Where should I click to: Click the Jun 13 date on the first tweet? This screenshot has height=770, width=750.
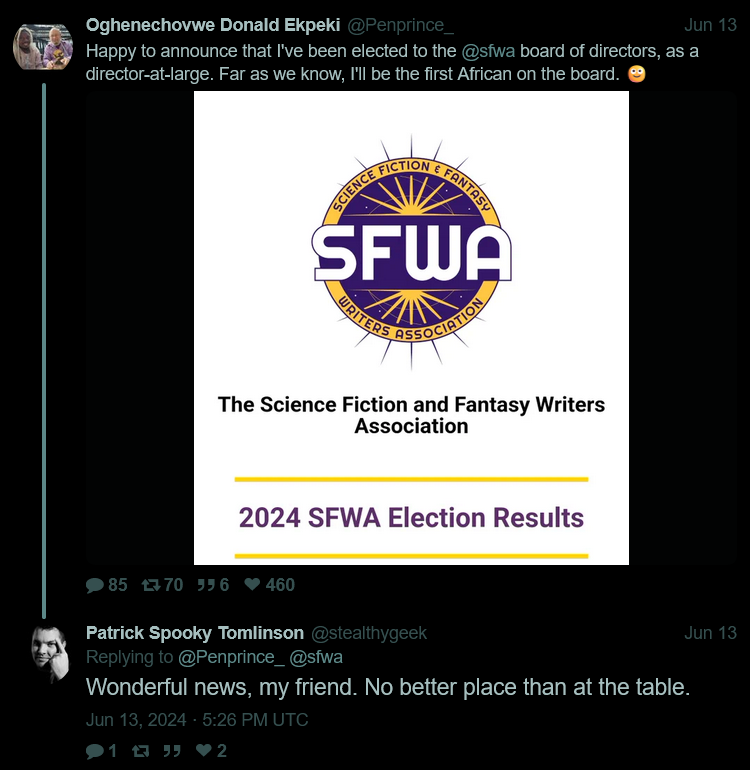(x=710, y=25)
